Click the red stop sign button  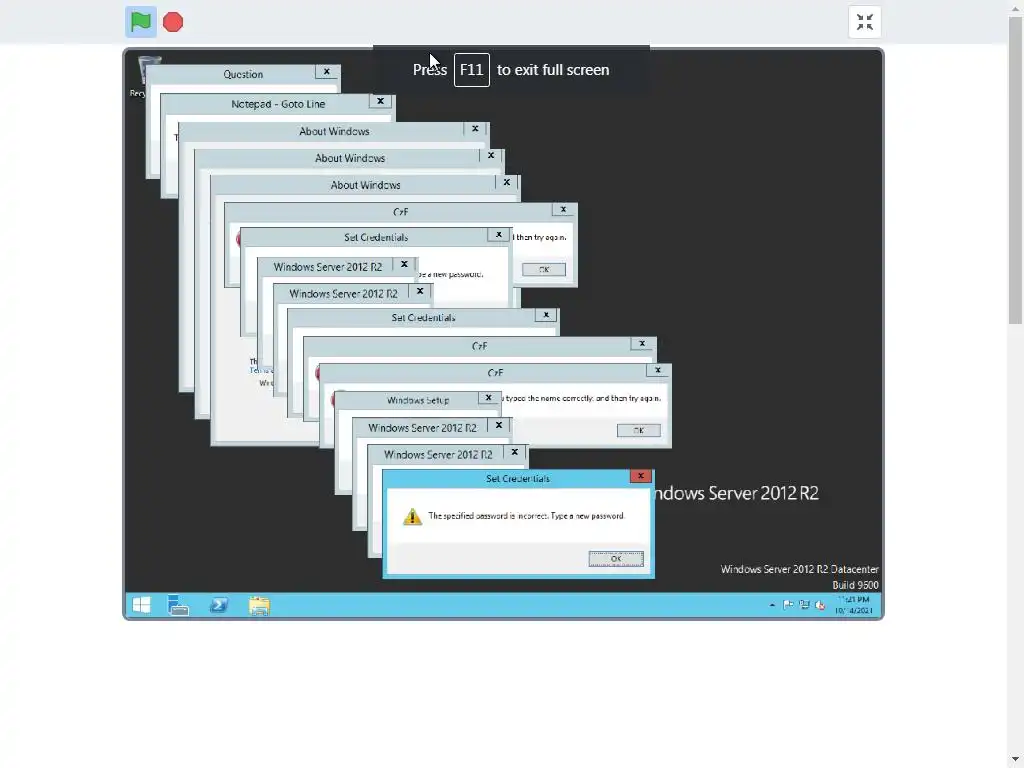[x=173, y=22]
